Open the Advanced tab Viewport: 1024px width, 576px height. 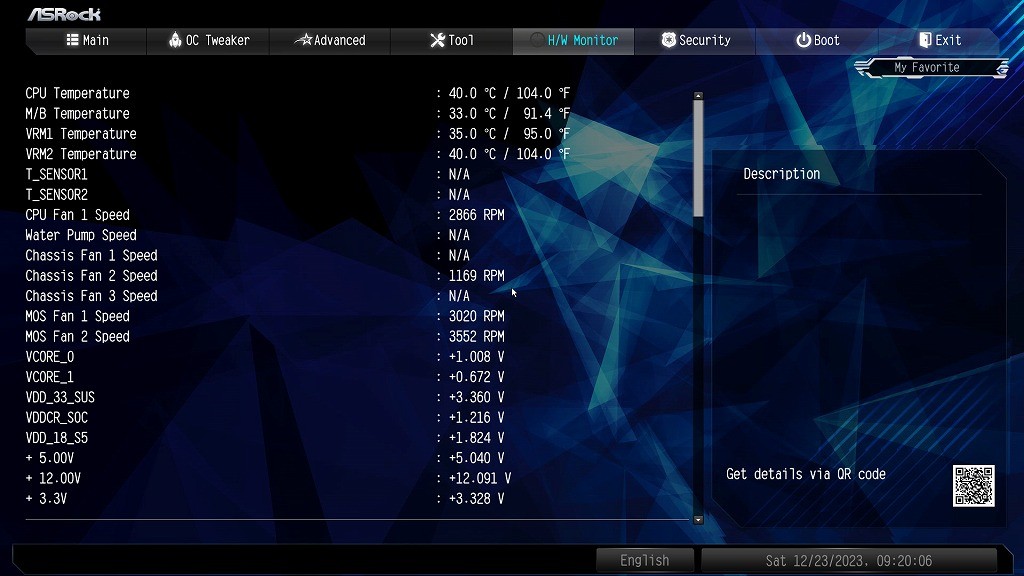click(x=330, y=40)
